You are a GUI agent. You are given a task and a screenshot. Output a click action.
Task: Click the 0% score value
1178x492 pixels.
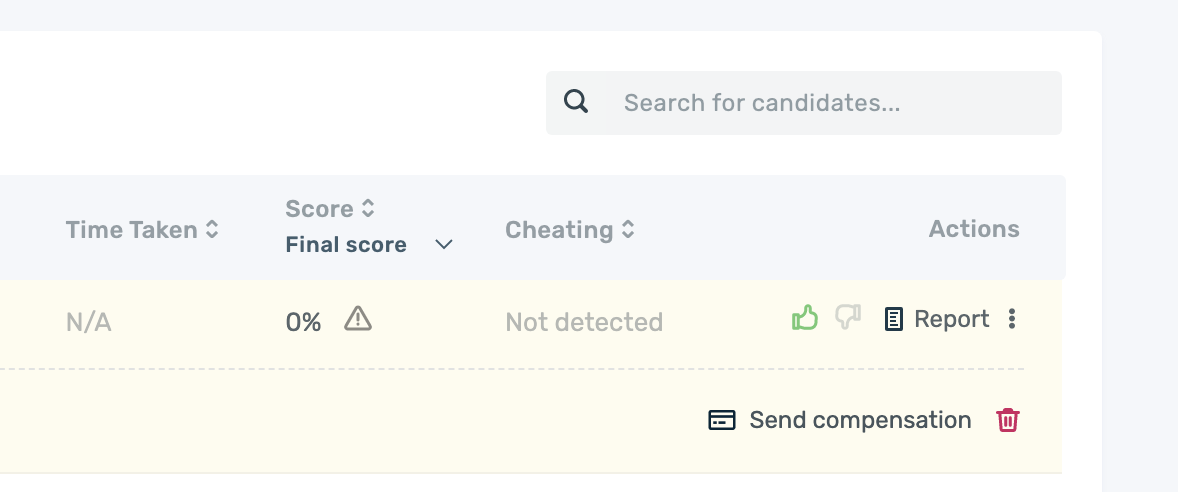point(304,322)
